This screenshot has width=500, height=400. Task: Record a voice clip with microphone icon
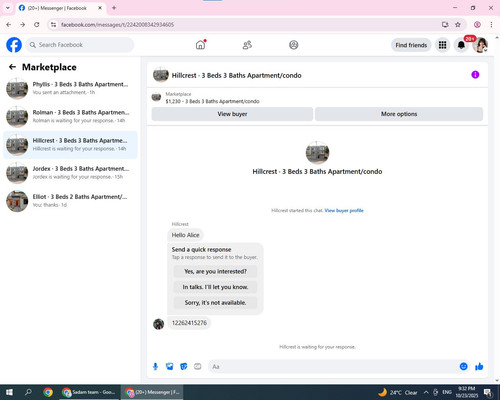point(155,367)
